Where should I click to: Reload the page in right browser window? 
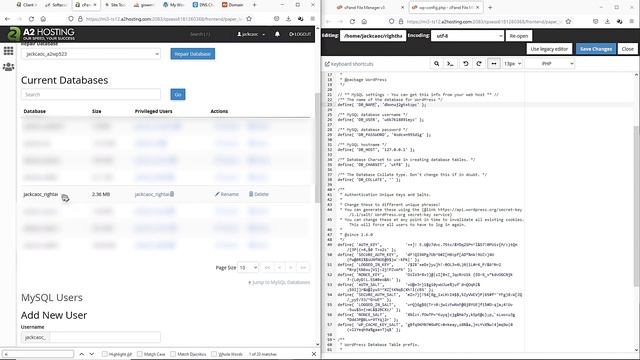point(352,22)
